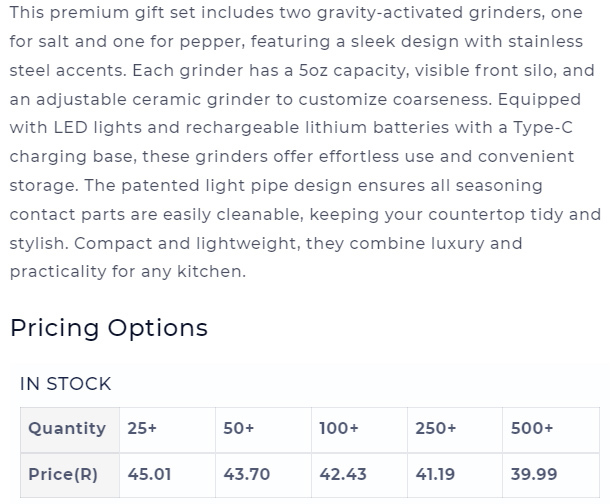This screenshot has width=615, height=504.
Task: Select the 25+ quantity cell
Action: coord(167,429)
